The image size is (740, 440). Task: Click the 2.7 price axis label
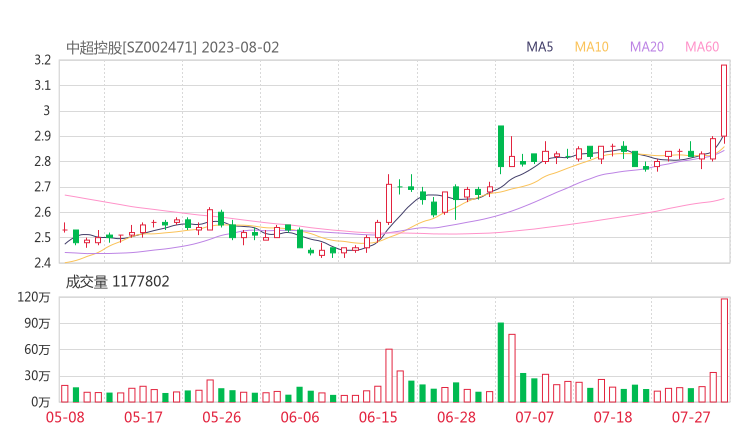pyautogui.click(x=42, y=187)
